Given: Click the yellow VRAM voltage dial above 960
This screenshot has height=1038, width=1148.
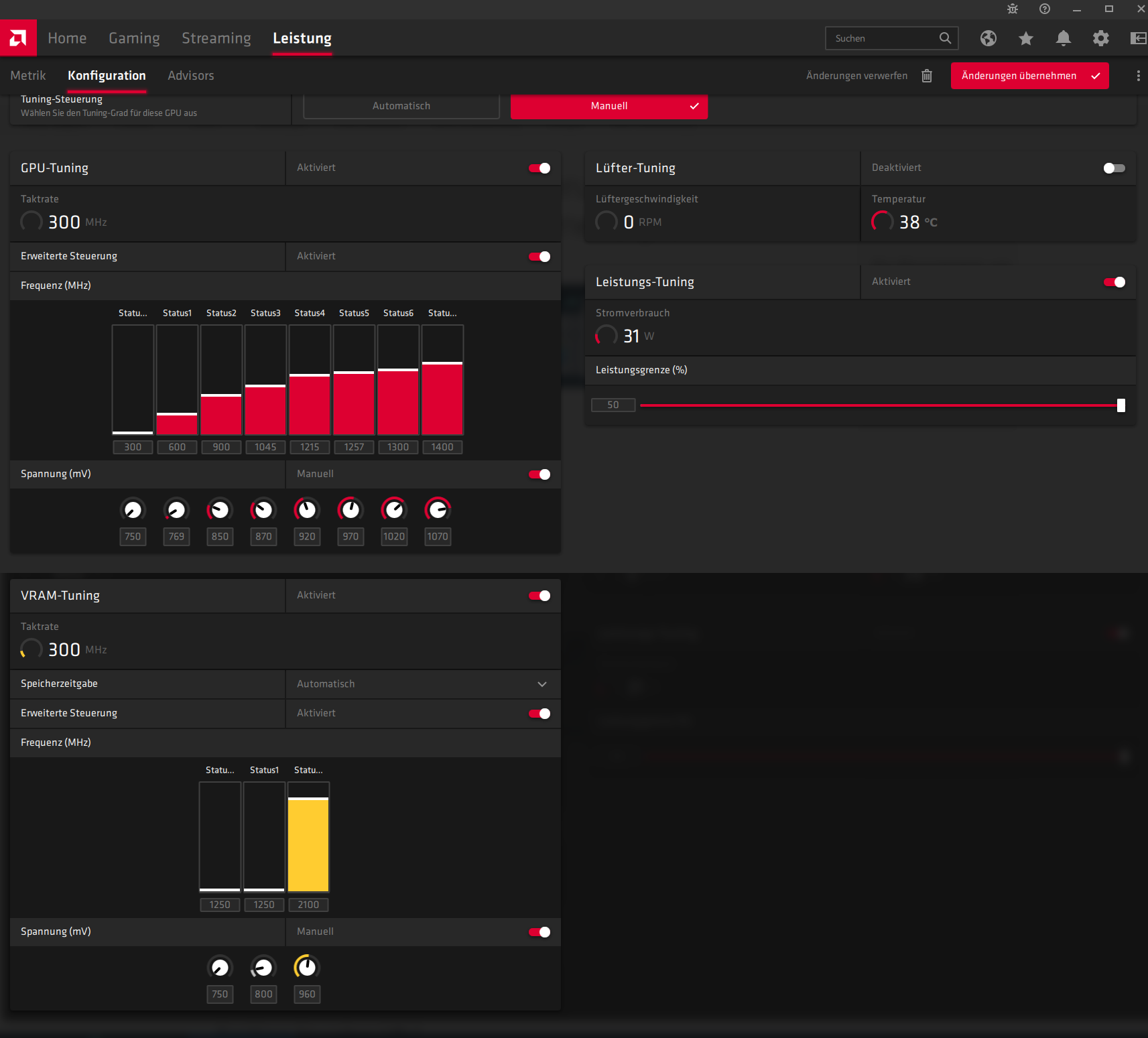Looking at the screenshot, I should tap(307, 968).
